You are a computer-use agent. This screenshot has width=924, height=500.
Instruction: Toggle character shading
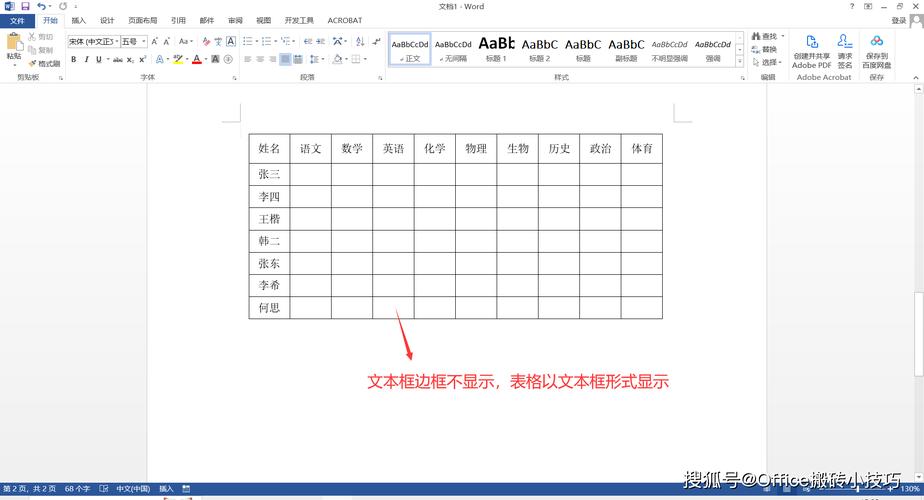215,59
